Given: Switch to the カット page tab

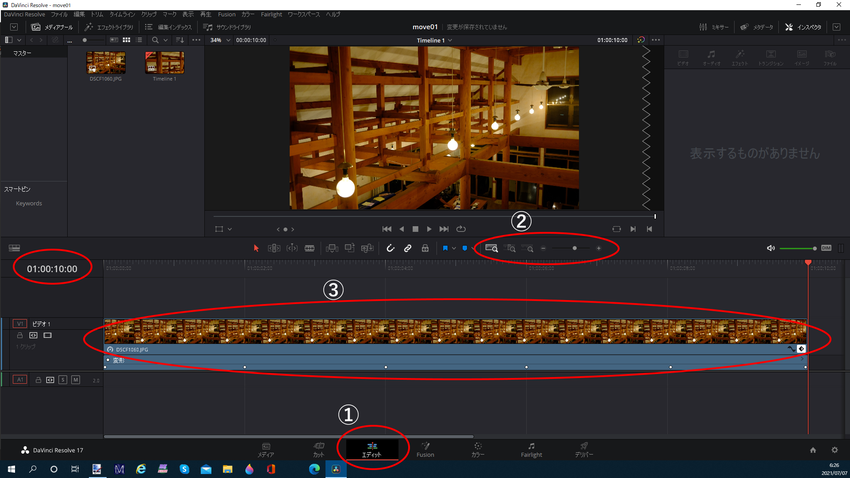Looking at the screenshot, I should pos(319,450).
